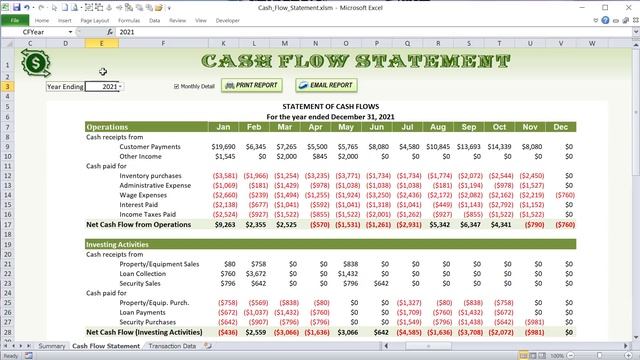Viewport: 640px width, 360px height.
Task: Click the zoom out minus button
Action: (571, 356)
